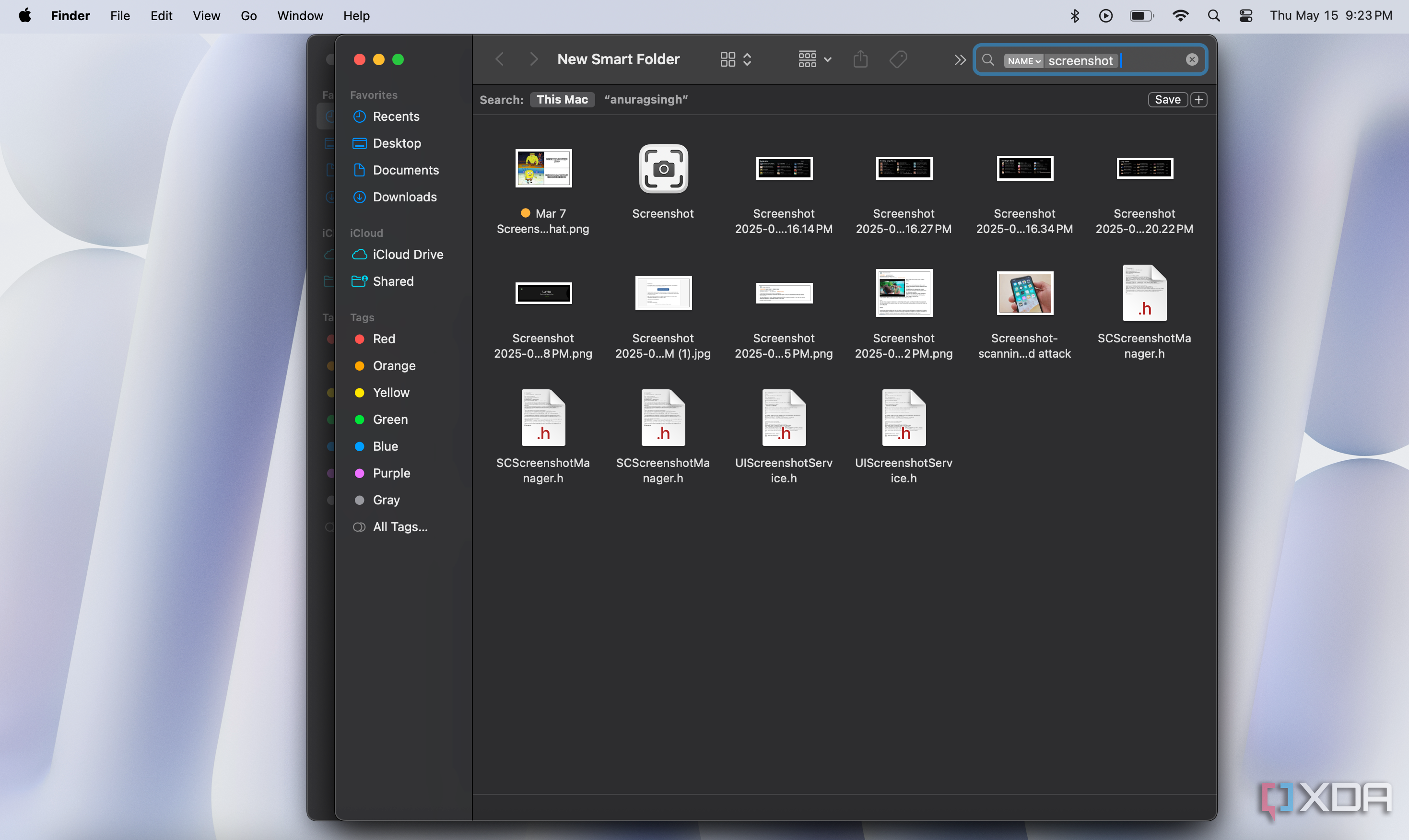This screenshot has width=1409, height=840.
Task: Open the toolbar overflow double-chevron
Action: pos(960,59)
